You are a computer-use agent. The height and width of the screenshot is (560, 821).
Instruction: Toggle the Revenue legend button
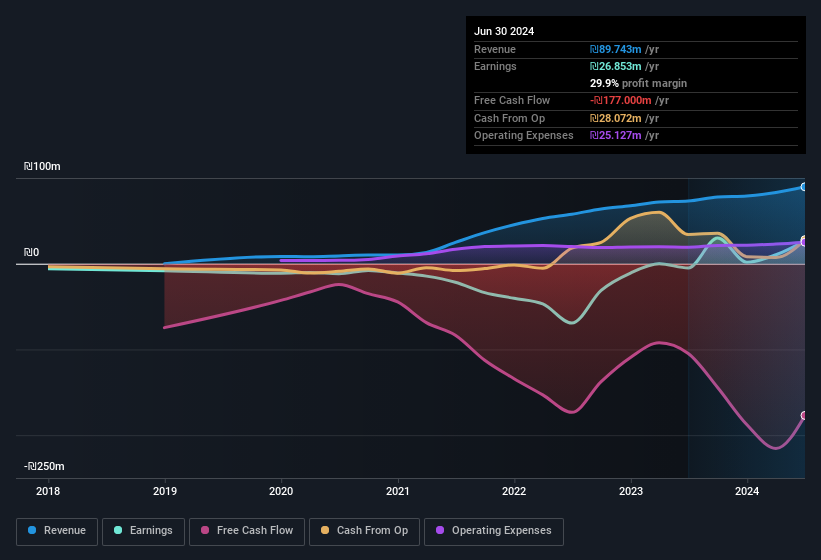(57, 531)
